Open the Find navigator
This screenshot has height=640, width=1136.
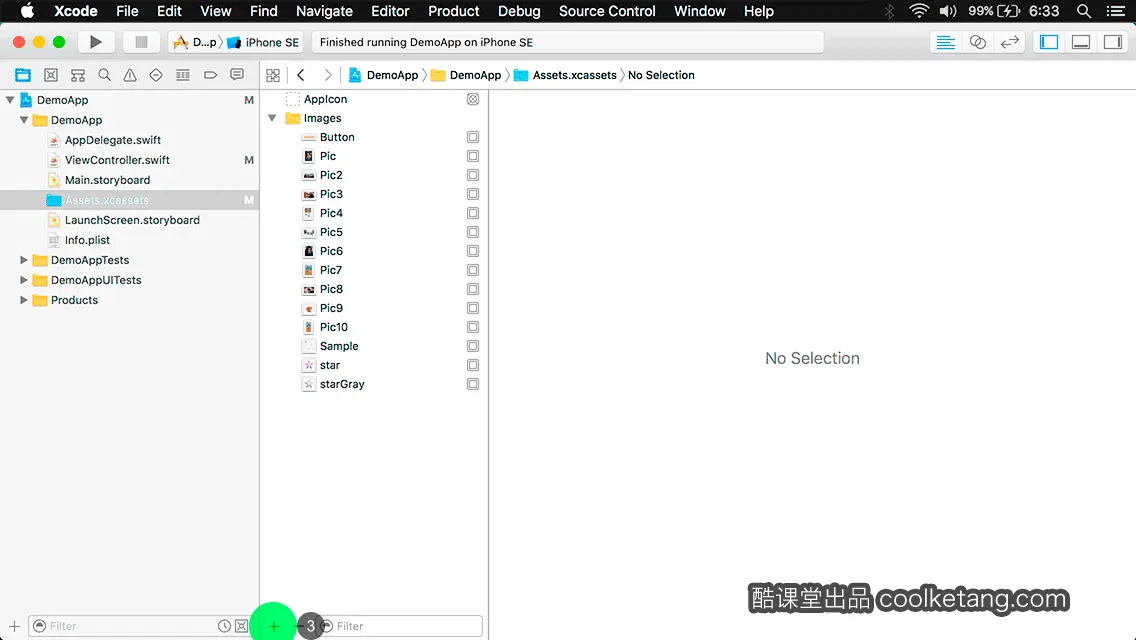pyautogui.click(x=104, y=75)
